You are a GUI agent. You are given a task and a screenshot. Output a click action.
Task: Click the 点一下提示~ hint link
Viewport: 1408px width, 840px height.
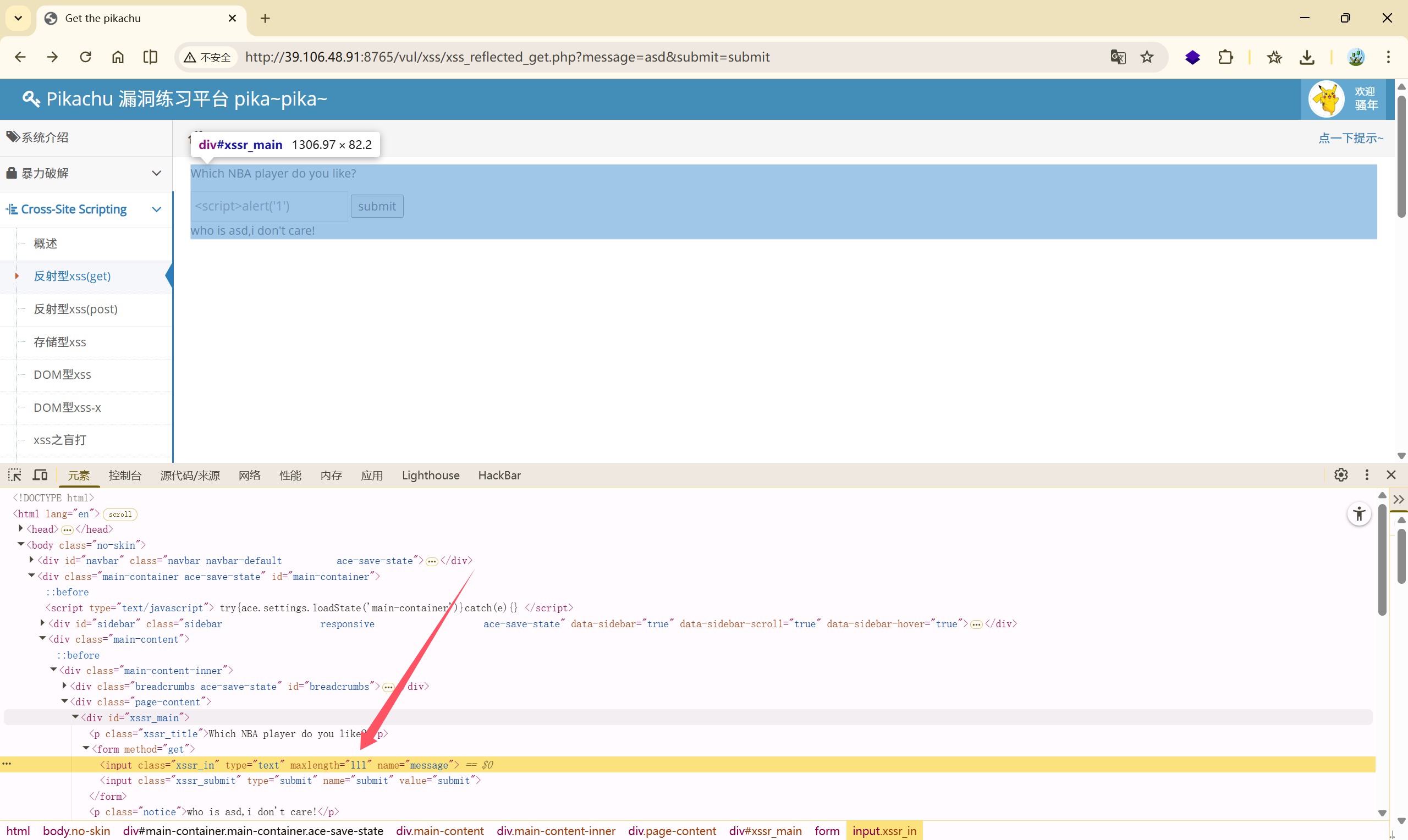coord(1350,138)
